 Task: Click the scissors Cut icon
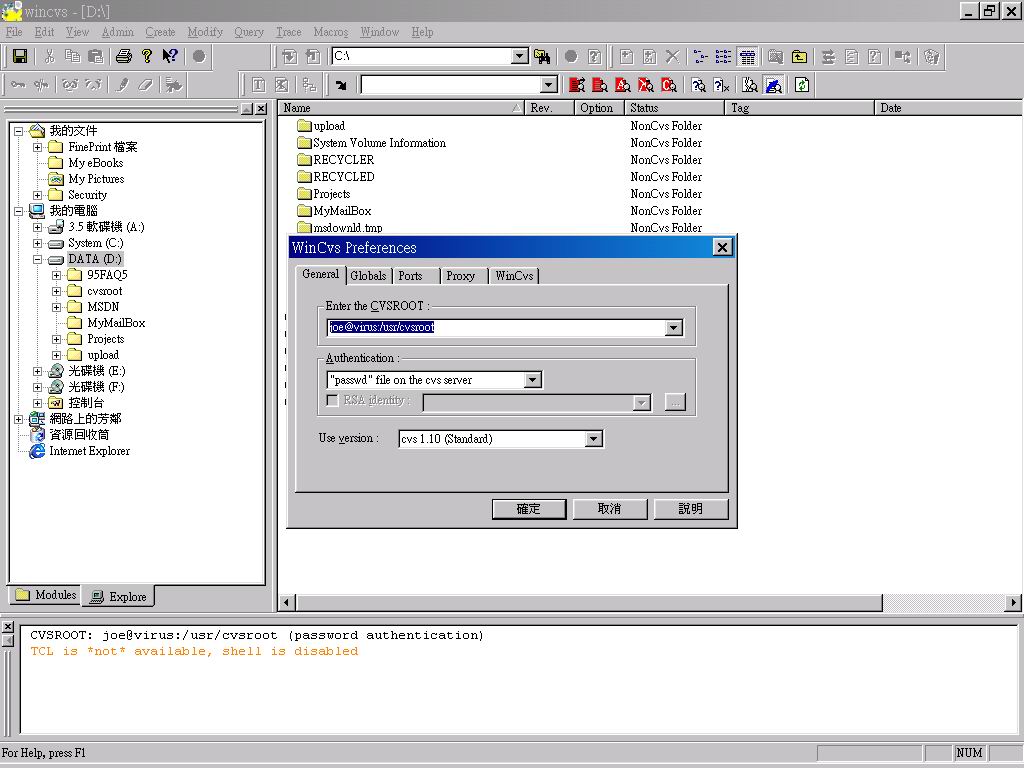49,57
